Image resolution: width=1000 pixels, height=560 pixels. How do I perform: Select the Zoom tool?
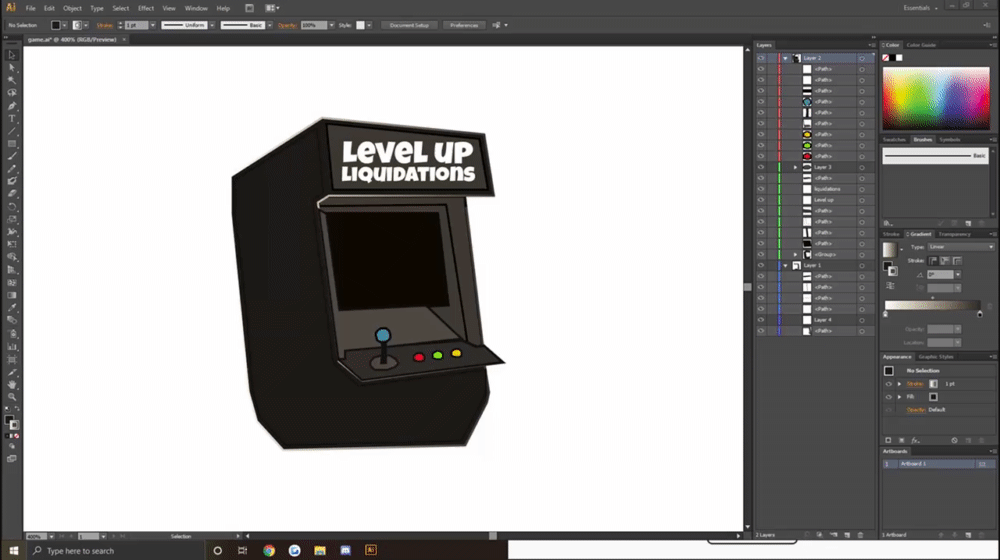(11, 397)
